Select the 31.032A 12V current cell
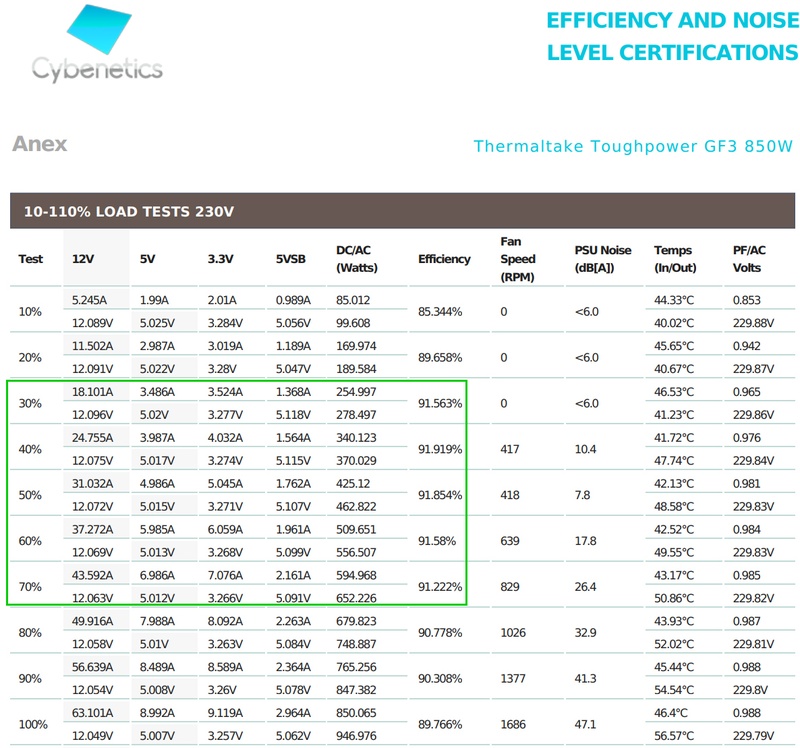800x748 pixels. click(92, 484)
